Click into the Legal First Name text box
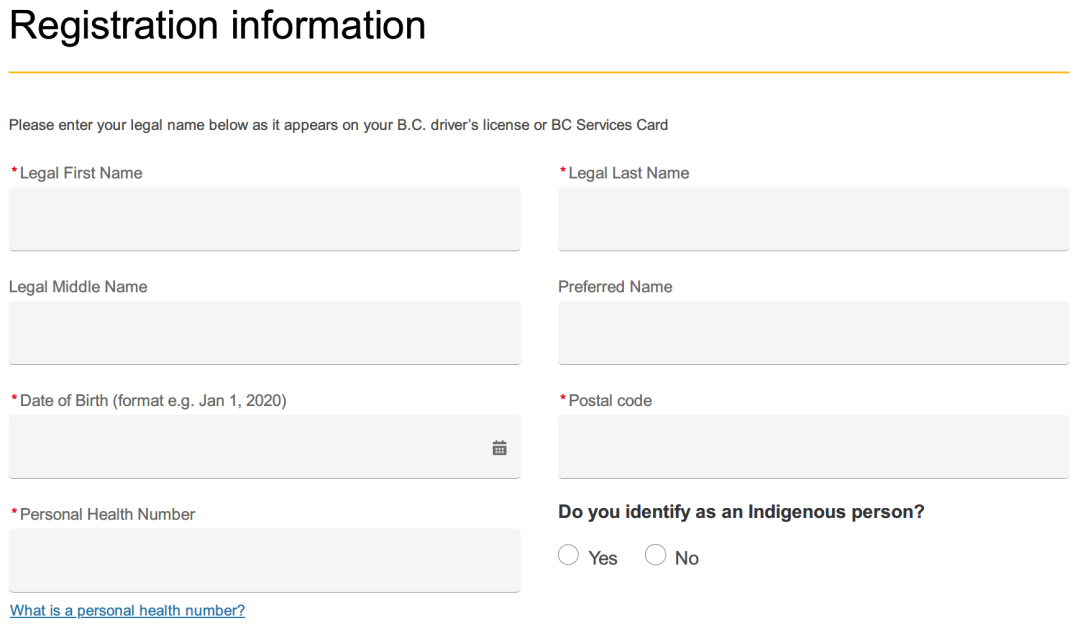The width and height of the screenshot is (1080, 628). coord(264,219)
